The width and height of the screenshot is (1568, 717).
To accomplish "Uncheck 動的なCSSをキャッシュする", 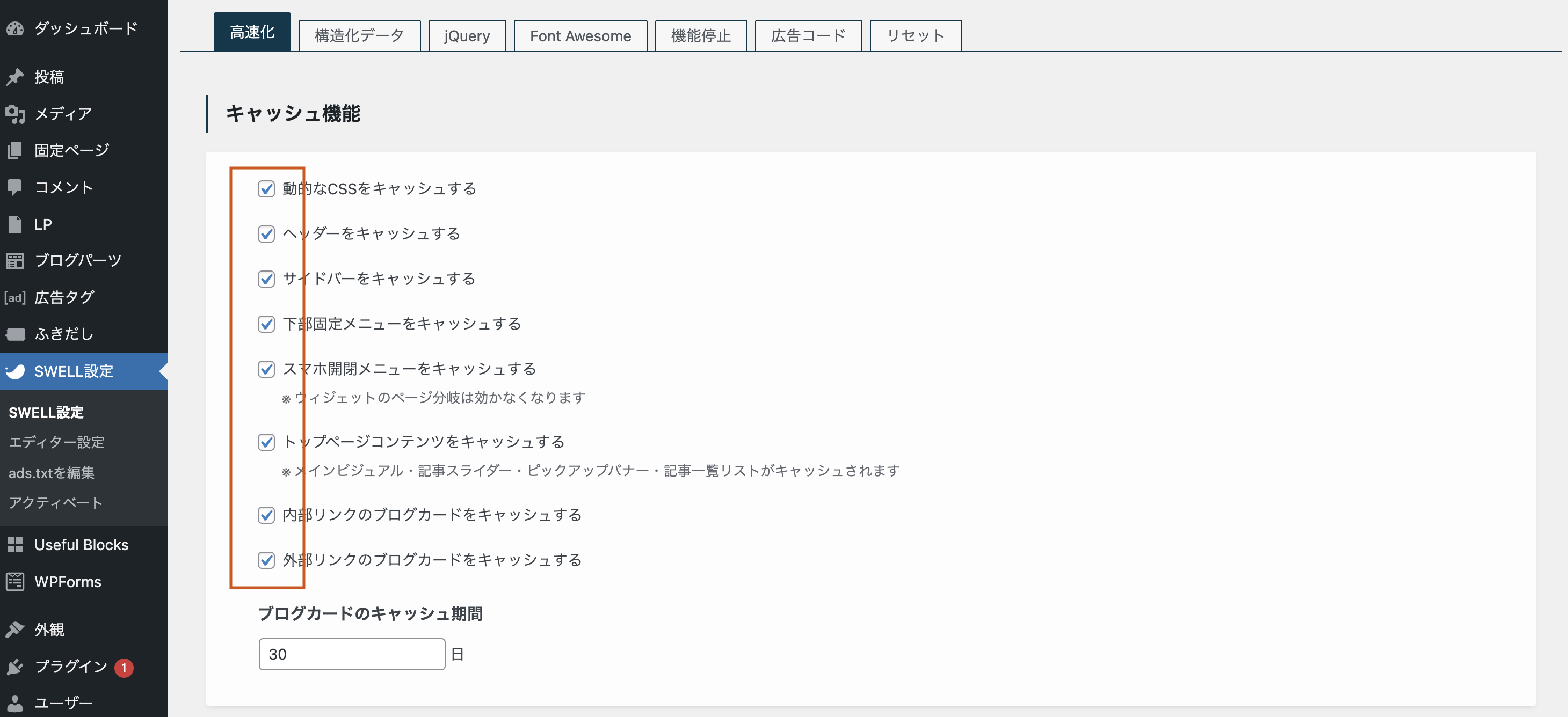I will pos(266,188).
